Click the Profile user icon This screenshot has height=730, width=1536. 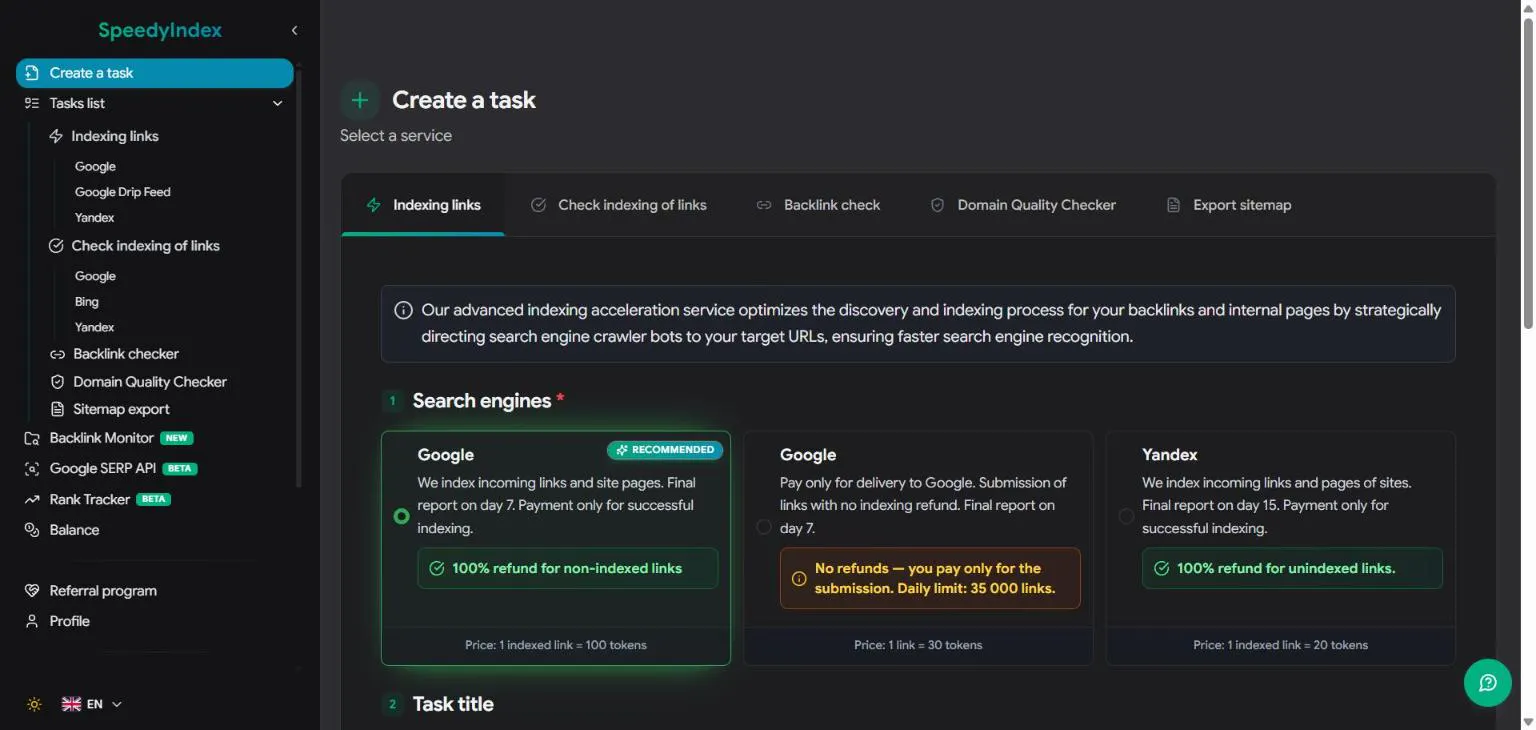[32, 621]
